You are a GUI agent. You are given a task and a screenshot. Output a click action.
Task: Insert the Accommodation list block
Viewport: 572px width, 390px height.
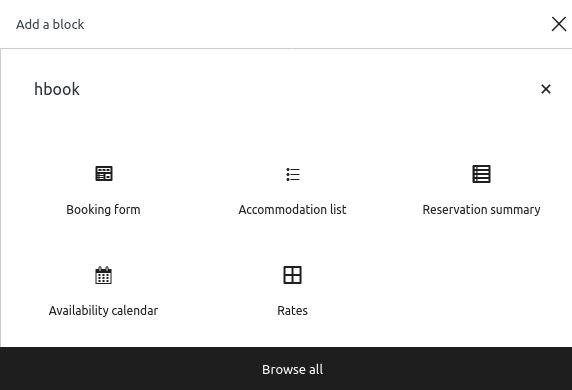[x=292, y=190]
